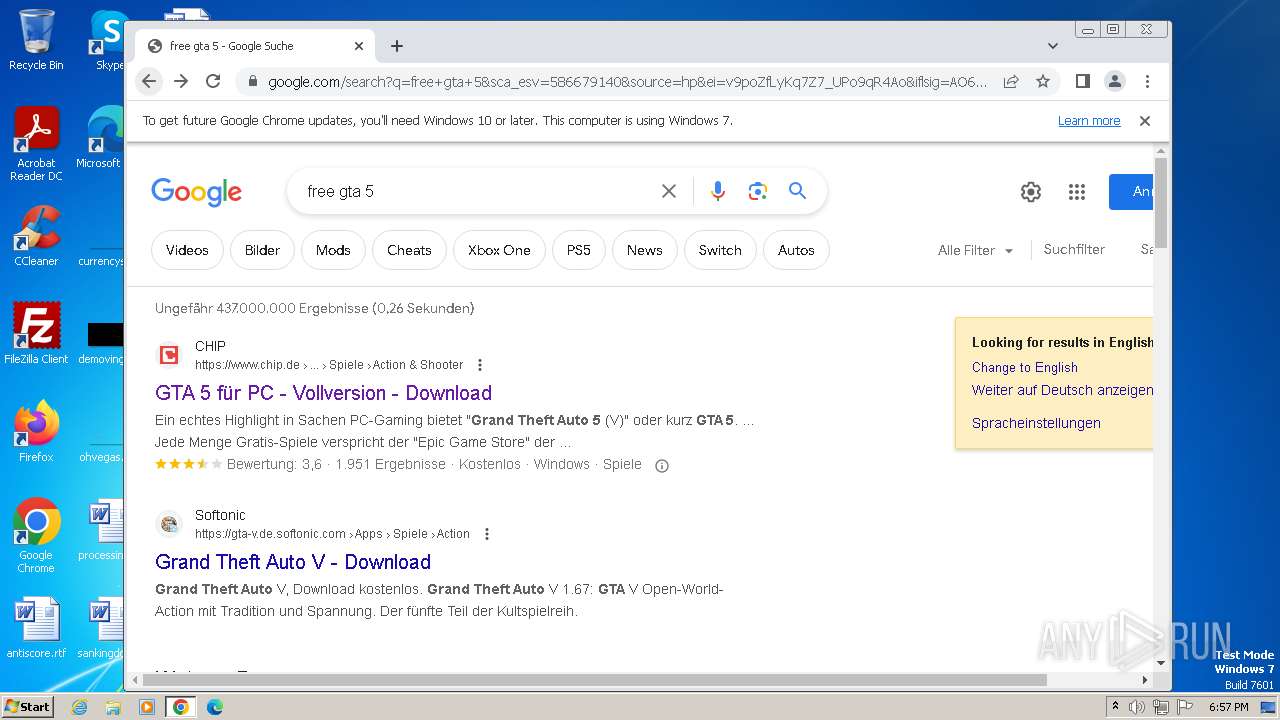Open the Windows Start menu

click(x=27, y=706)
